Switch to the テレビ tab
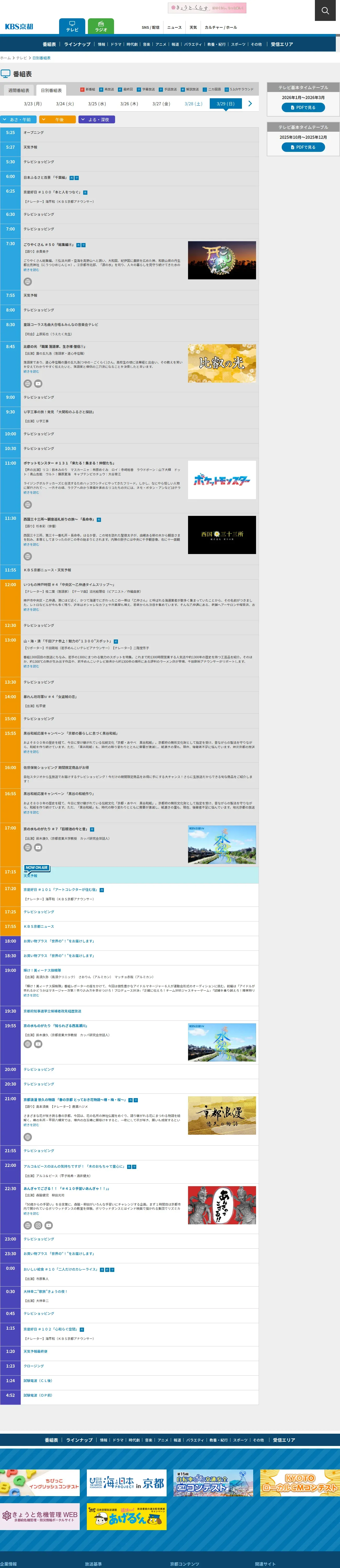 coord(72,26)
